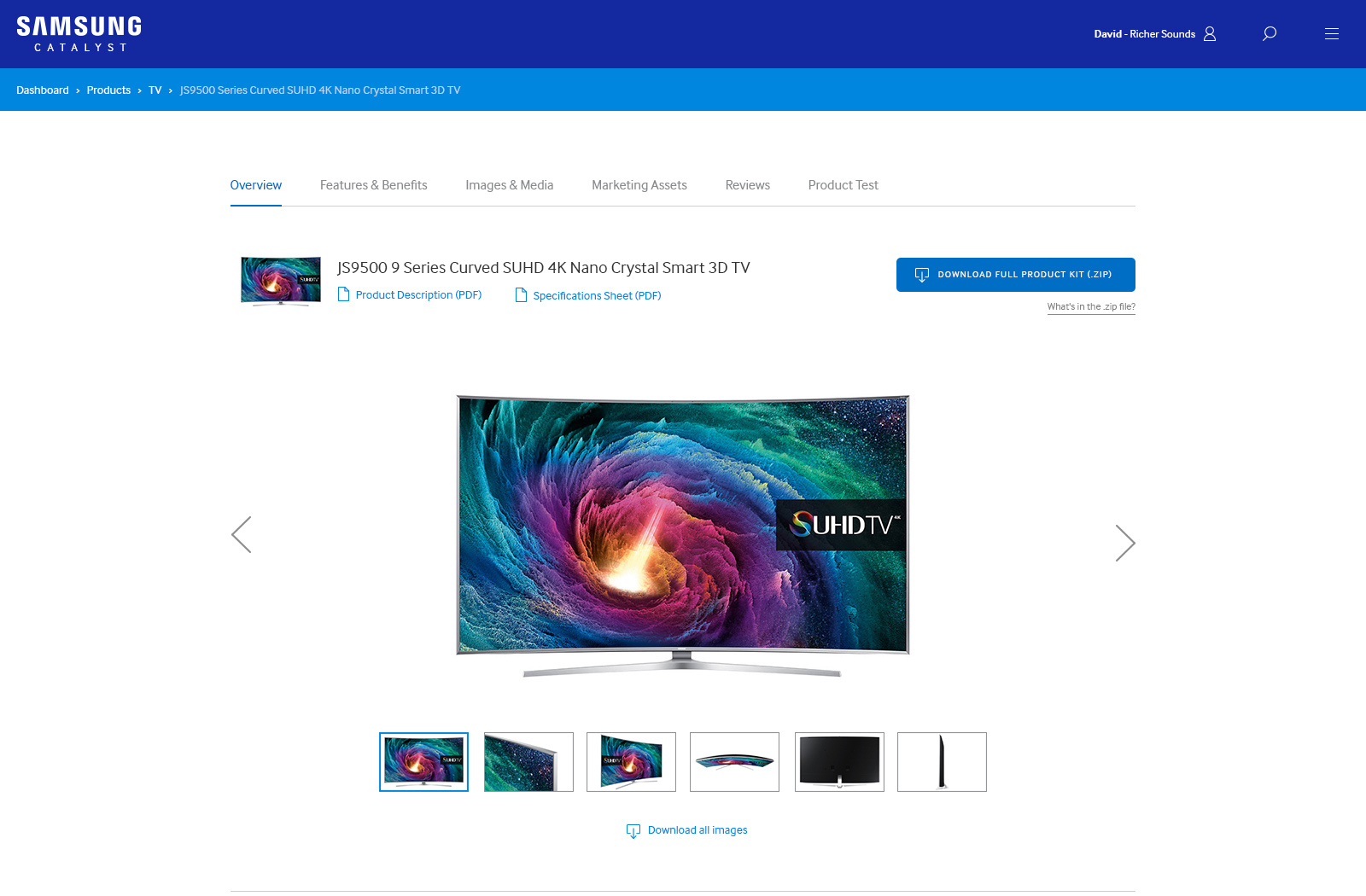Image resolution: width=1366 pixels, height=896 pixels.
Task: Advance to the next carousel image
Action: click(x=1124, y=543)
